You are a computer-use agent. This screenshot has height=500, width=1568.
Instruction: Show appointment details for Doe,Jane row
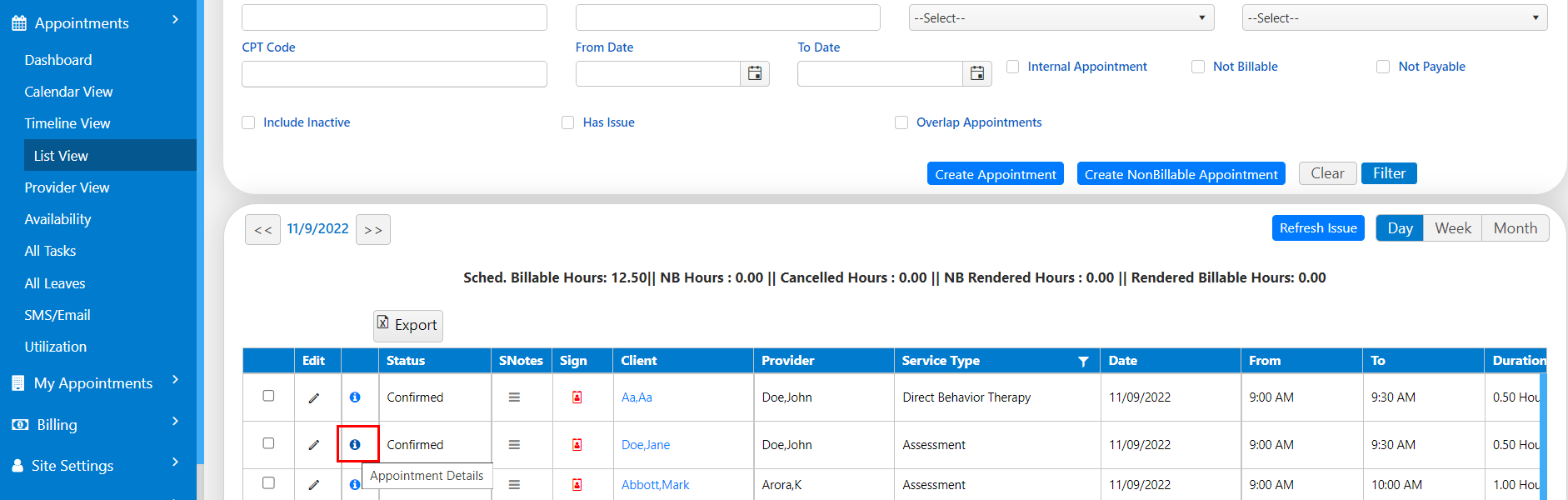(x=355, y=445)
